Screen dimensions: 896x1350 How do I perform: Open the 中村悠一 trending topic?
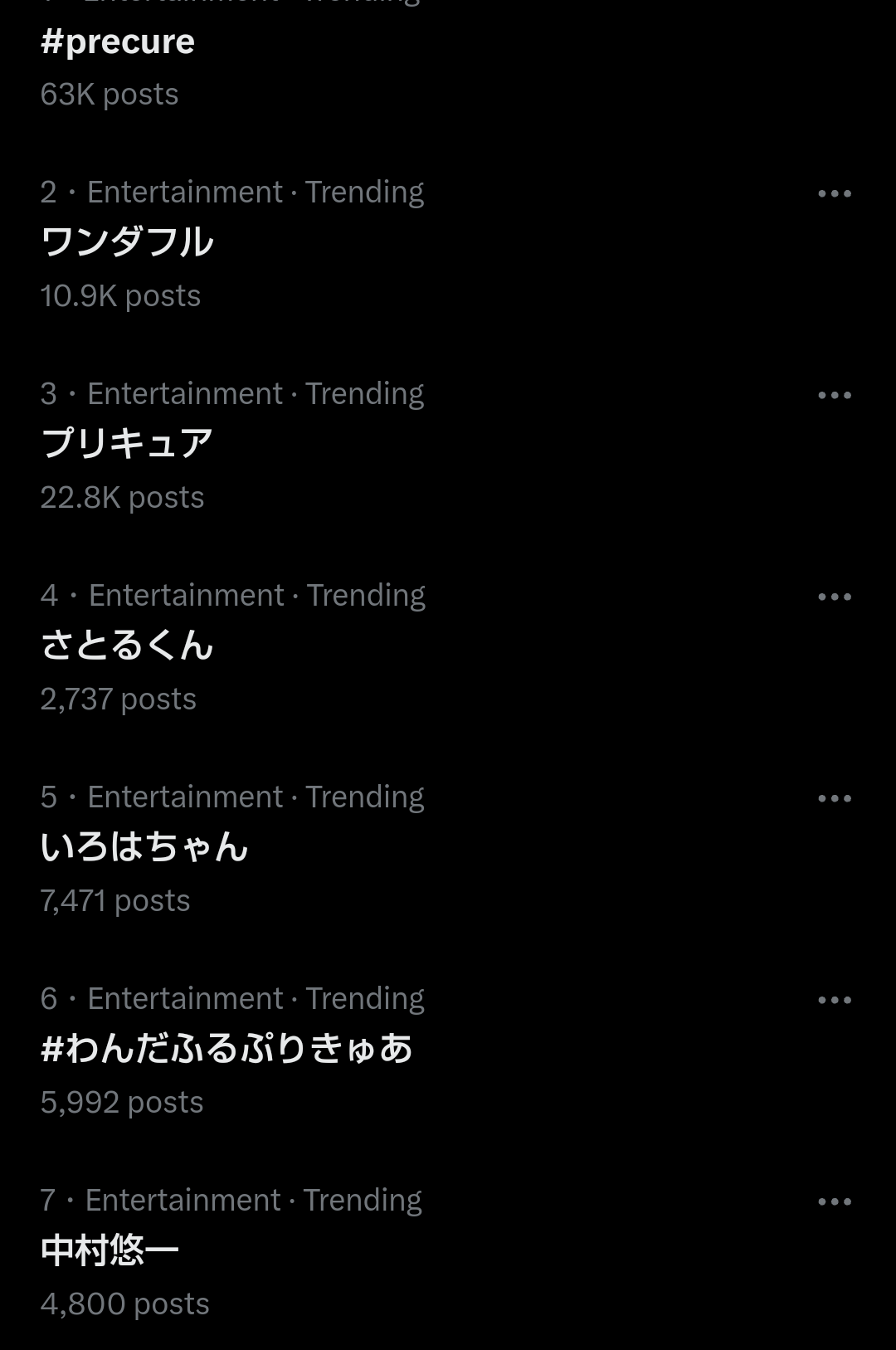[110, 1250]
